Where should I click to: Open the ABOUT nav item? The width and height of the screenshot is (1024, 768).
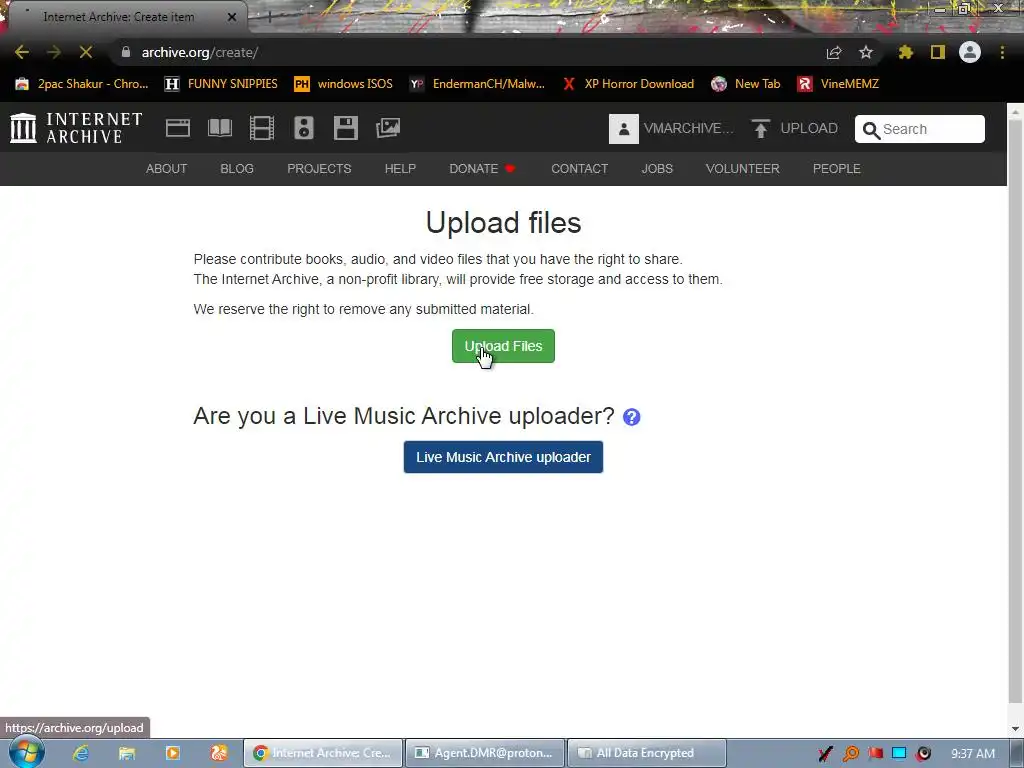167,168
